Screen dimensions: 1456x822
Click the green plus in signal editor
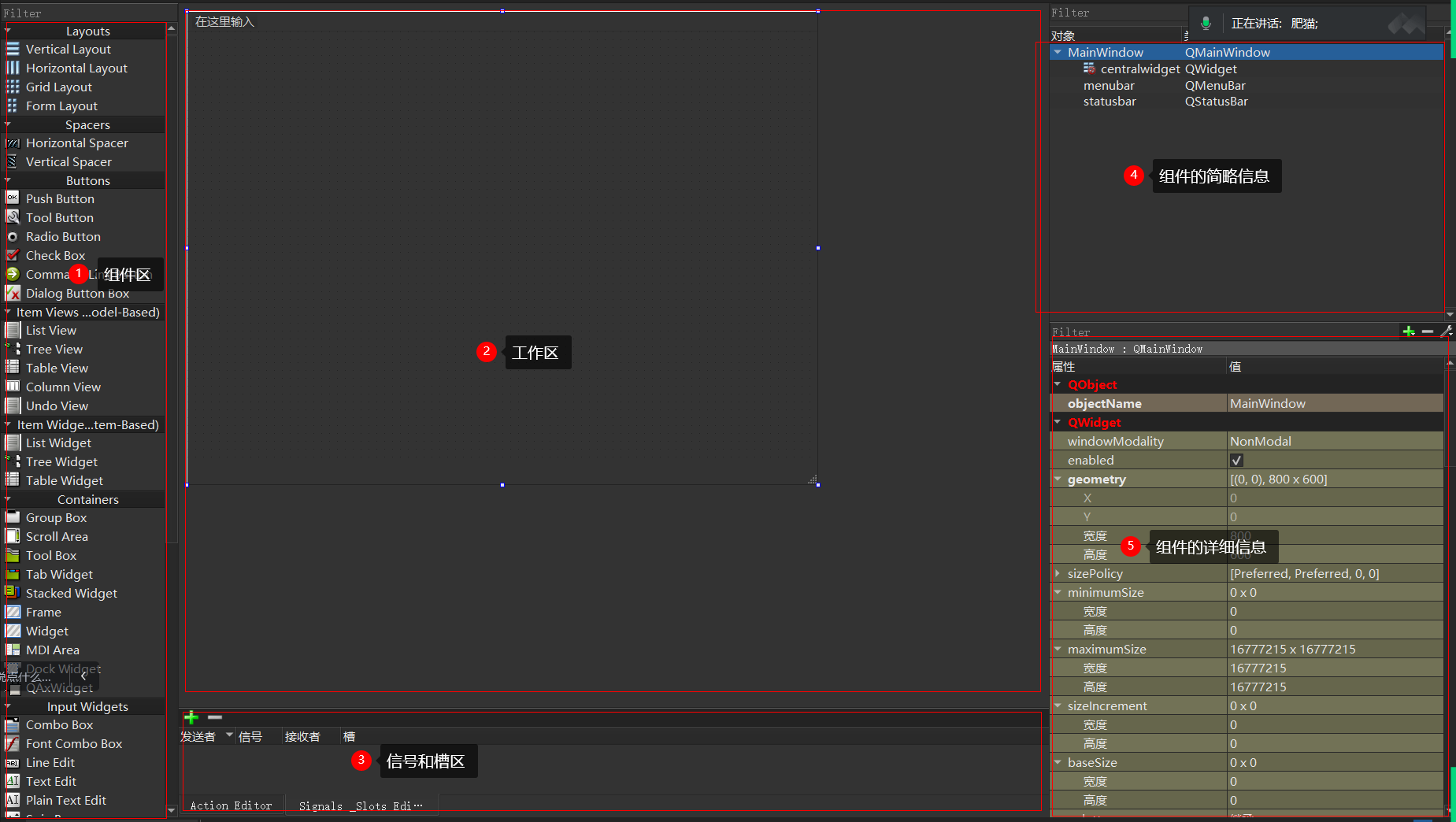click(191, 717)
